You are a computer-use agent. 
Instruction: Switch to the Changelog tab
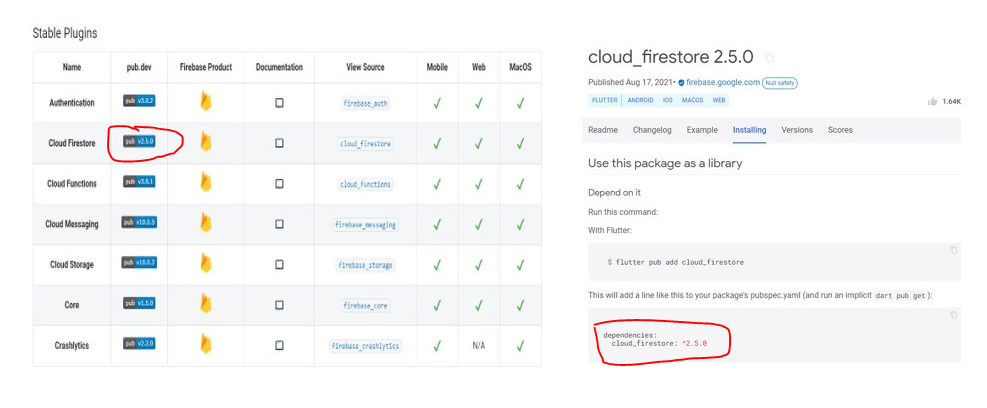pos(652,130)
